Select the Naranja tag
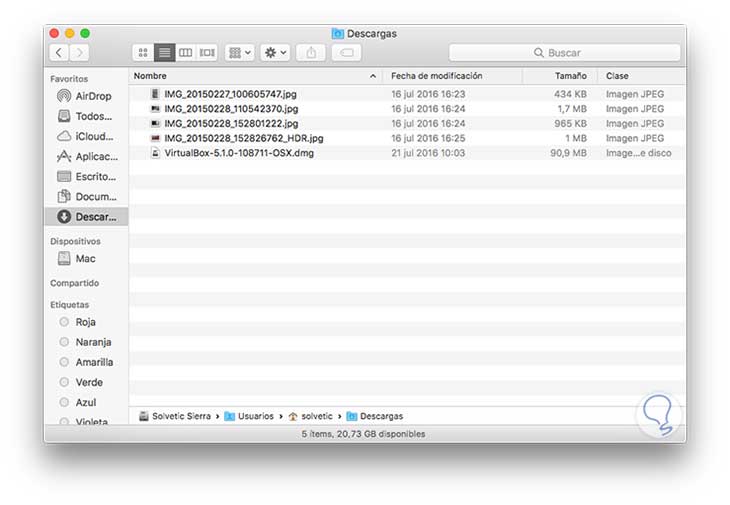Screen dimensions: 730x505 coord(87,342)
